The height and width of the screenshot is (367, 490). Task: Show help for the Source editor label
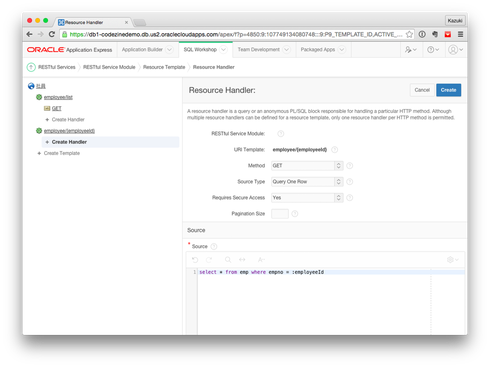(x=214, y=246)
